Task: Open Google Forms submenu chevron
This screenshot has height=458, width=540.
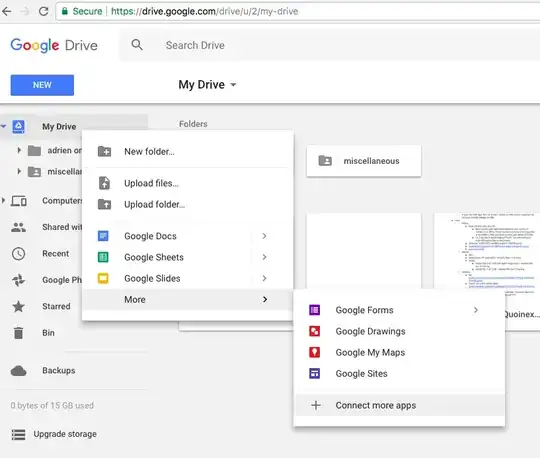Action: (476, 310)
